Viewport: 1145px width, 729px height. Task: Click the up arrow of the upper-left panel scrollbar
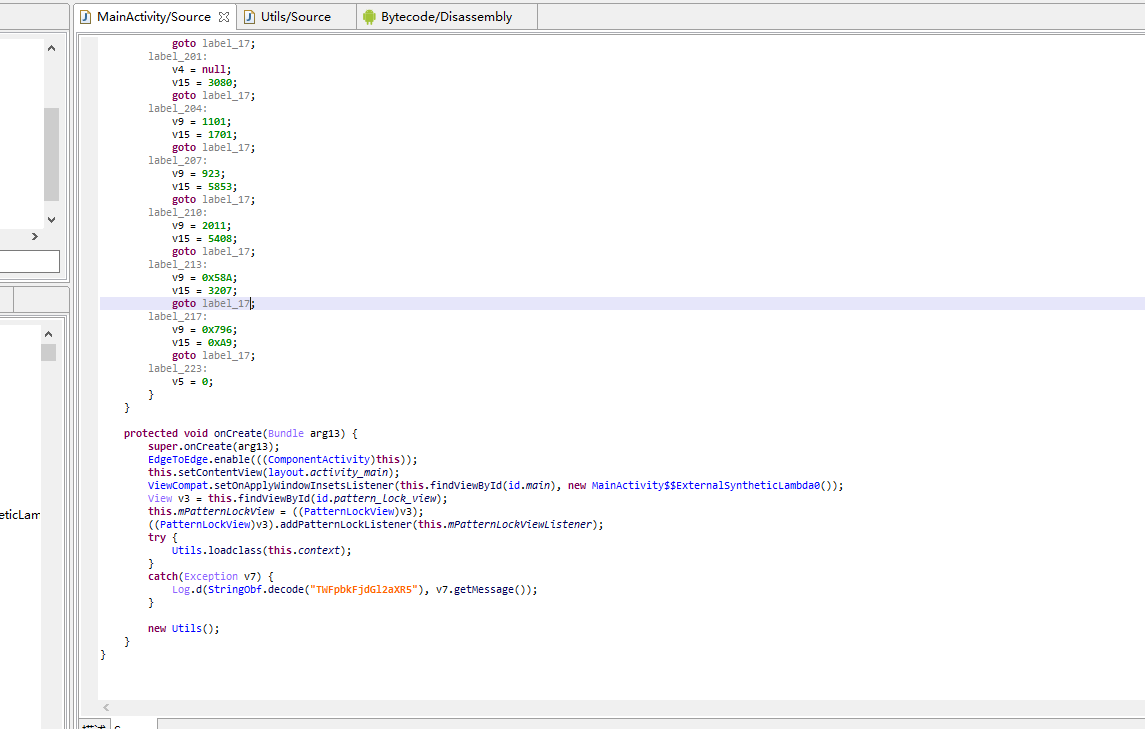(51, 48)
